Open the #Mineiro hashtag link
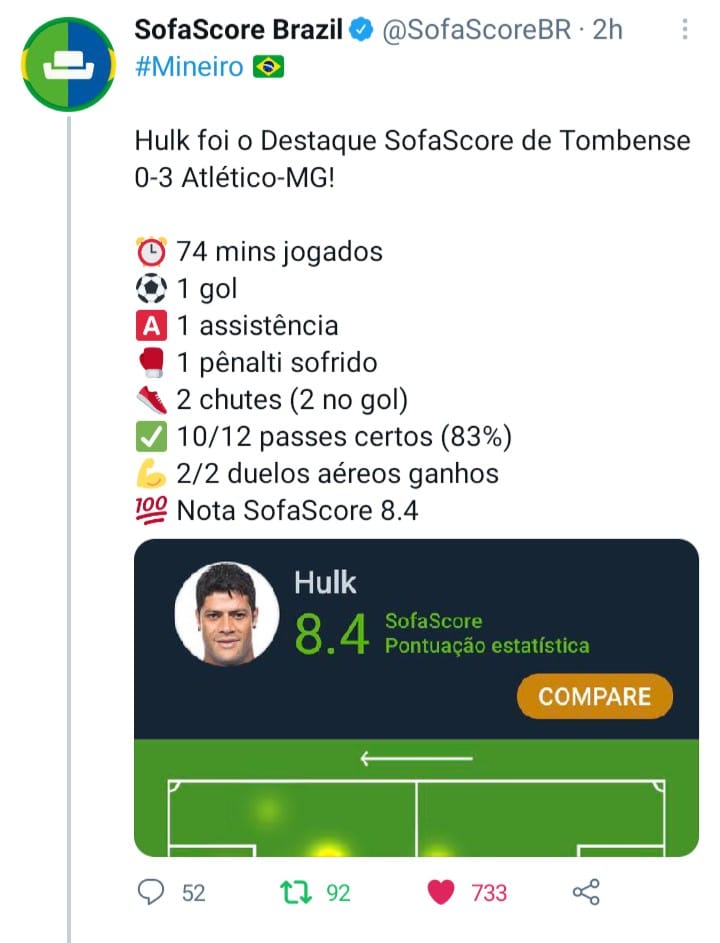Viewport: 720px width, 943px height. [189, 67]
